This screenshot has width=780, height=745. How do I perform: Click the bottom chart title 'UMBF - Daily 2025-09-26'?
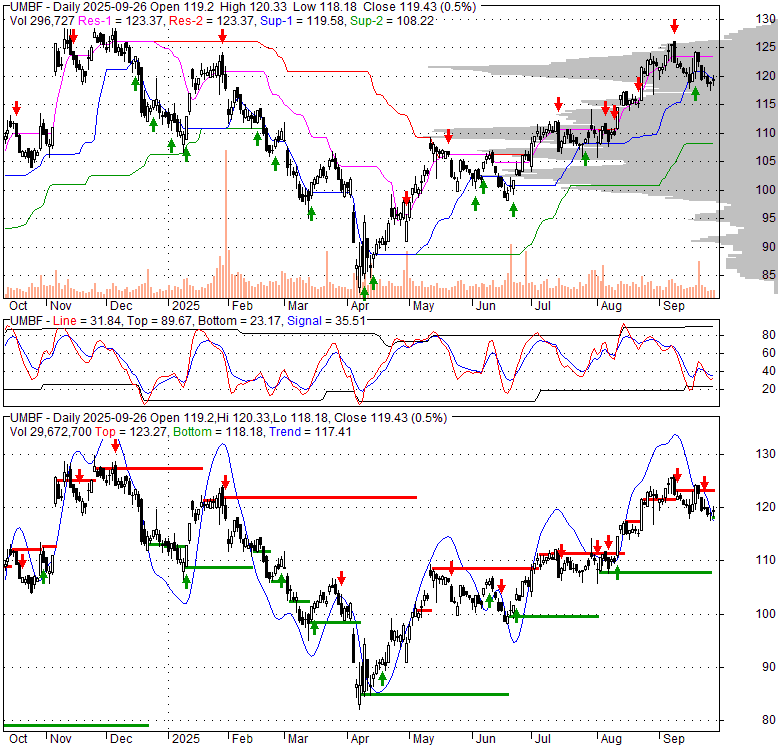tap(78, 418)
